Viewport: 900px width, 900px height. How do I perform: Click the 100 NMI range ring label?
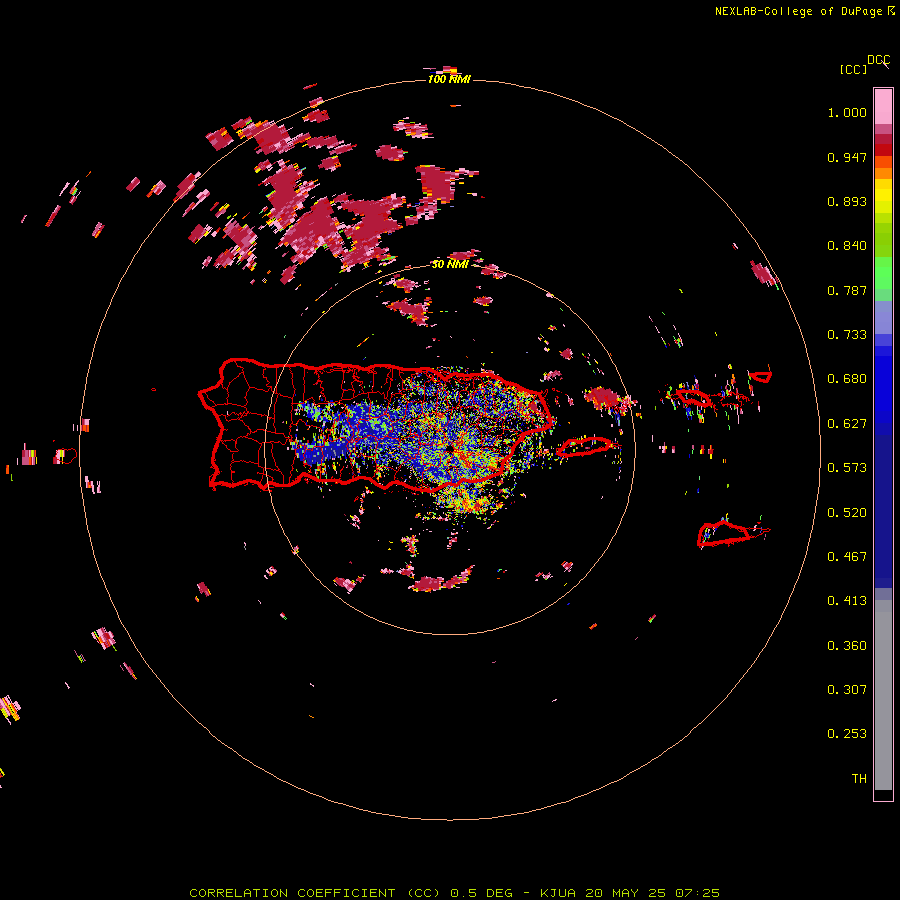(449, 79)
